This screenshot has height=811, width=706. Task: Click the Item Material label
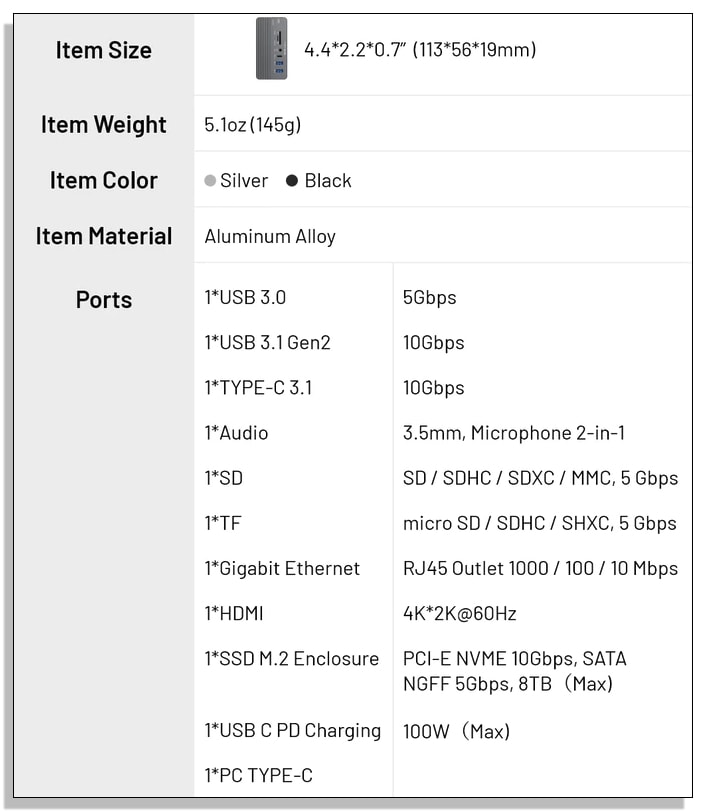pyautogui.click(x=104, y=236)
